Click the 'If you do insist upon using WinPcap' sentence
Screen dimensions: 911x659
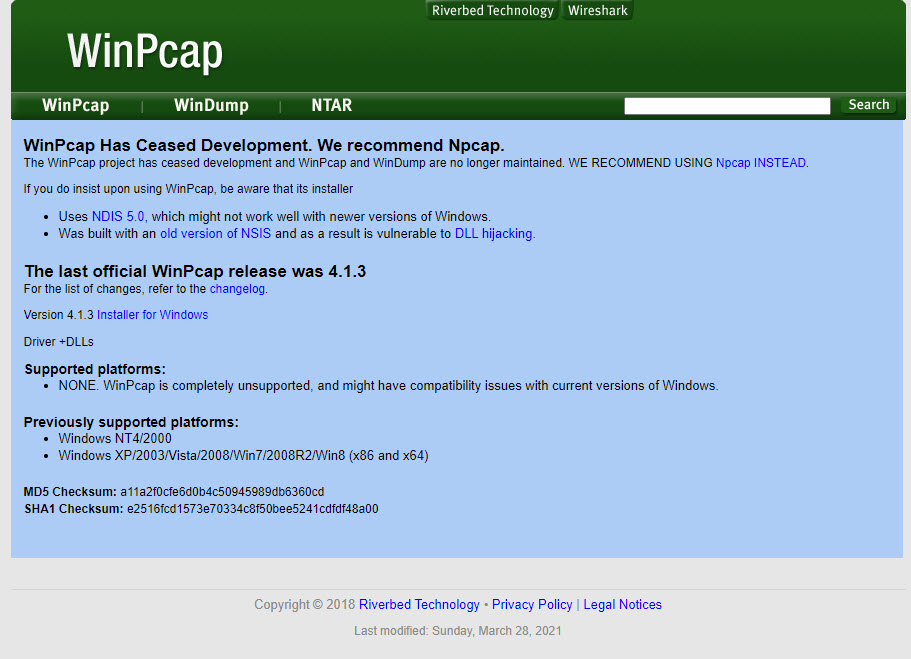point(188,189)
